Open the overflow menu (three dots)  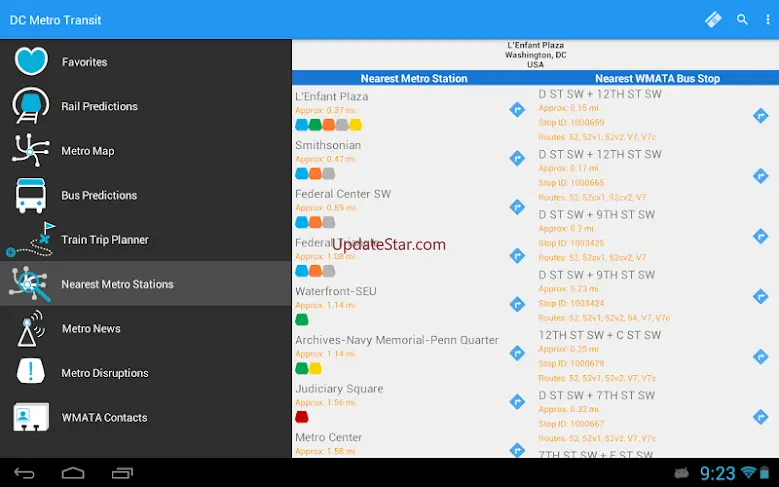point(768,19)
